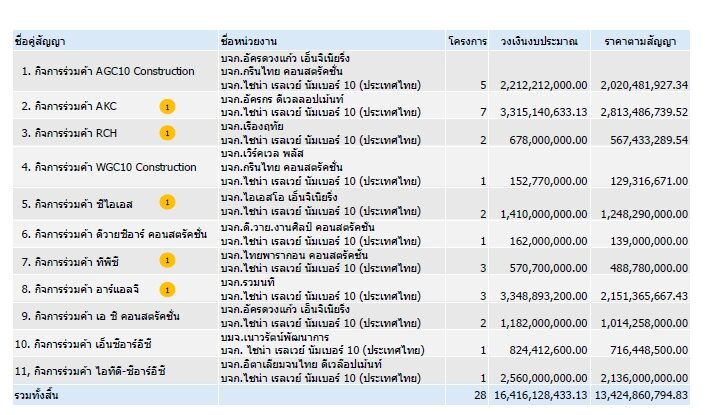Click the yellow badge beside ซีไอเอส

click(x=167, y=202)
